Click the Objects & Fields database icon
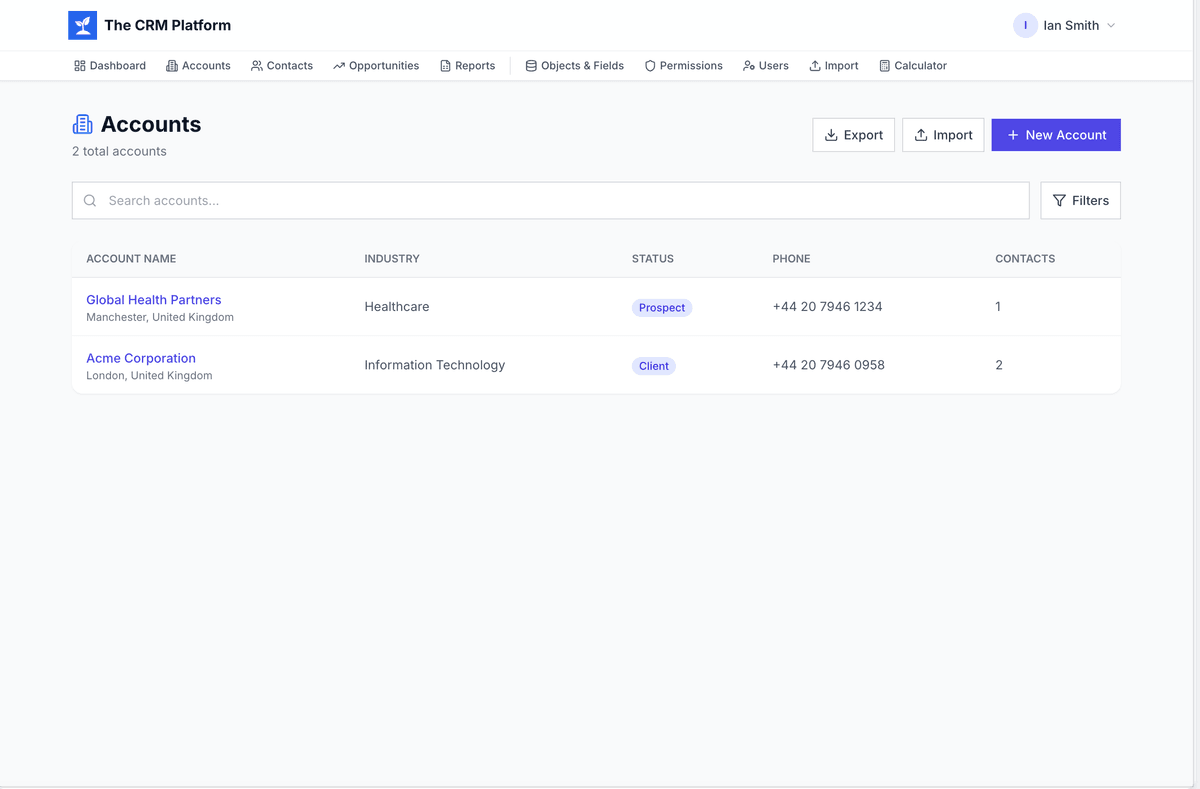Viewport: 1200px width, 789px height. click(x=531, y=66)
